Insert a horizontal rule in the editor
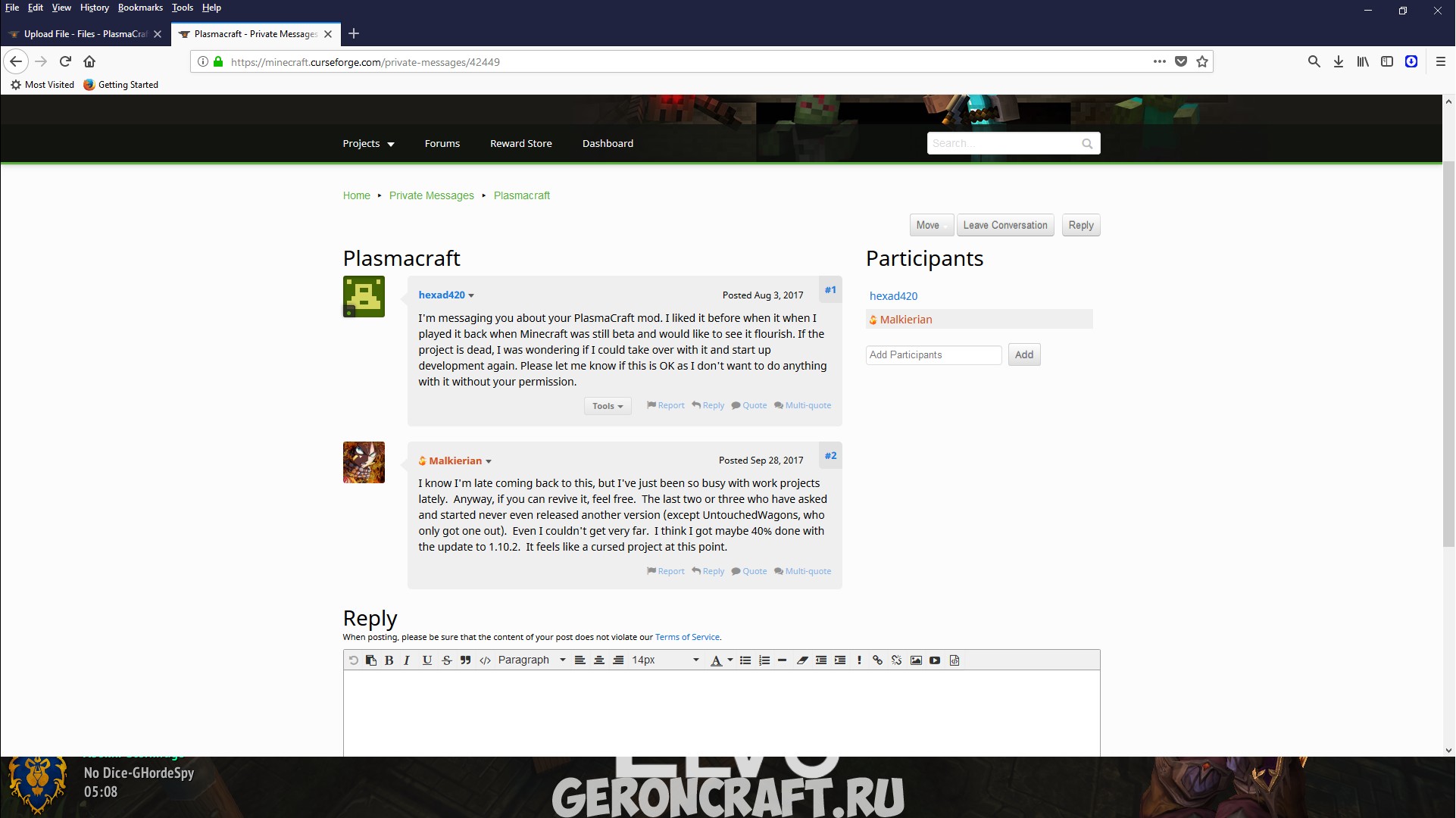 coord(783,660)
